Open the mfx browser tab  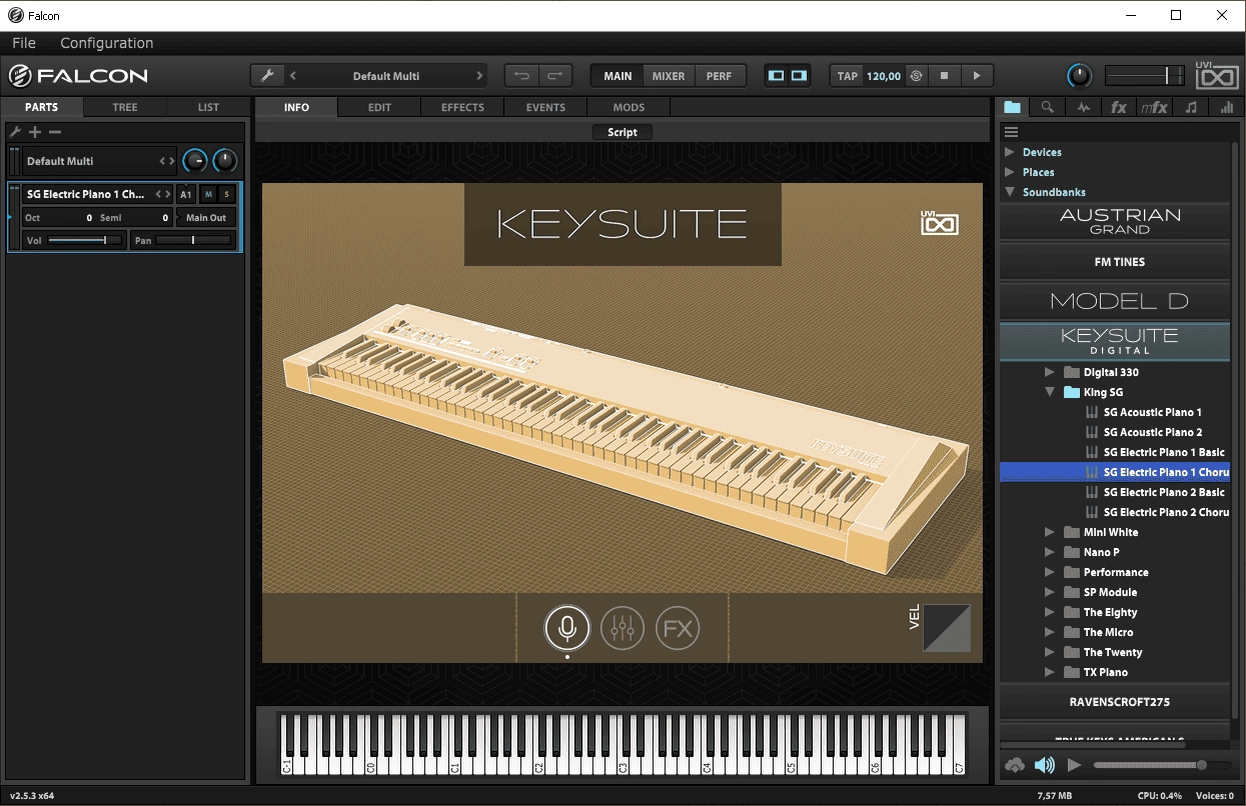(x=1154, y=107)
